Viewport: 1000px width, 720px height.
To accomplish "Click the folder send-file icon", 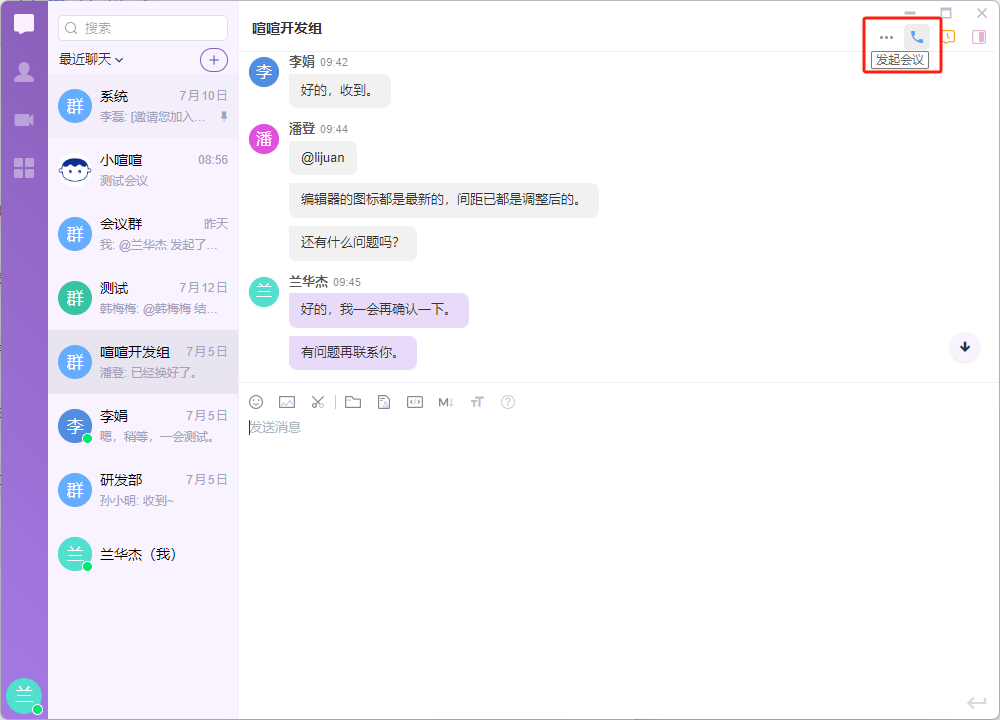I will point(353,402).
